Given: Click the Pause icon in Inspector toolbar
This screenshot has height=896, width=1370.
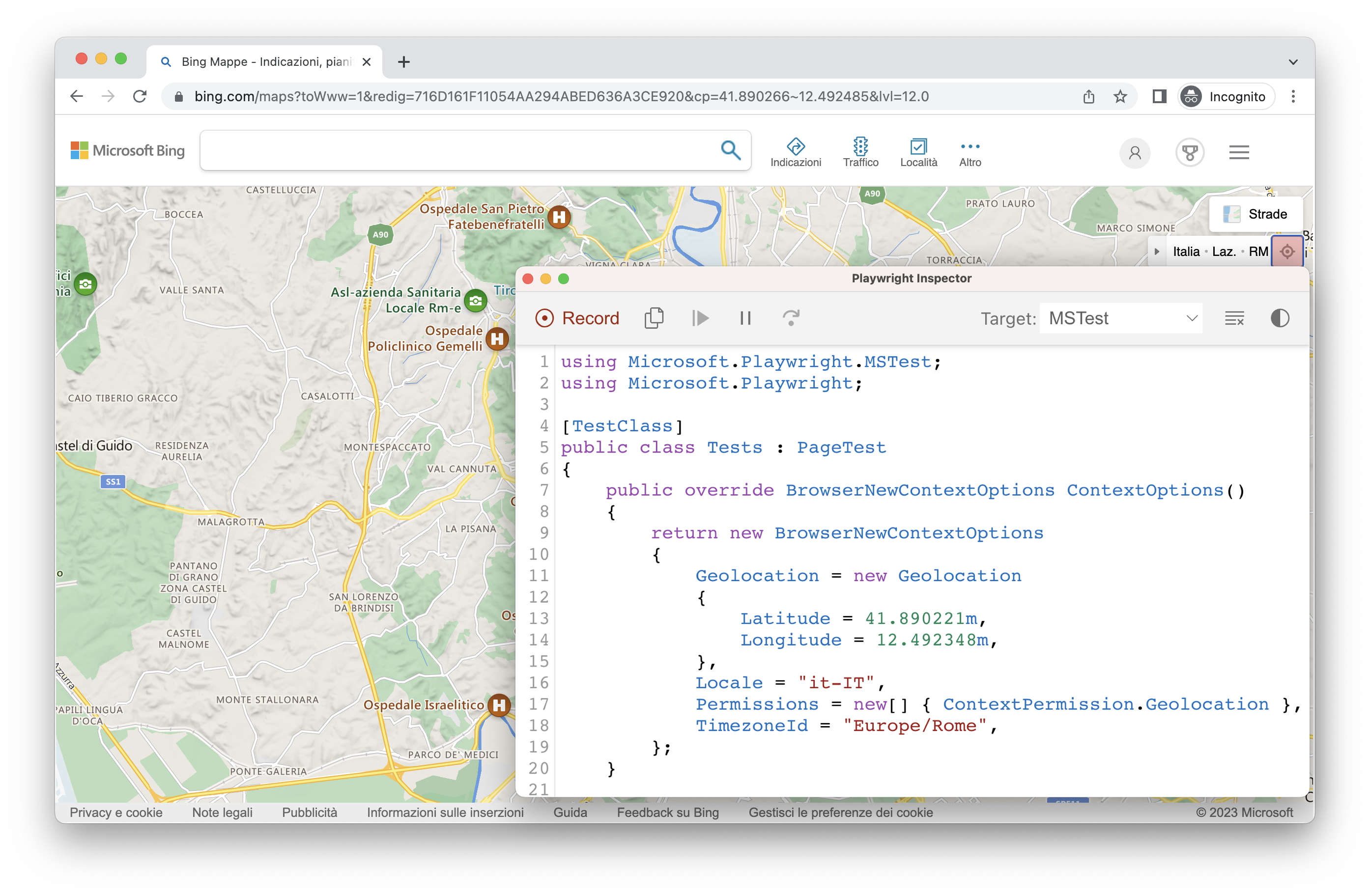Looking at the screenshot, I should click(745, 318).
